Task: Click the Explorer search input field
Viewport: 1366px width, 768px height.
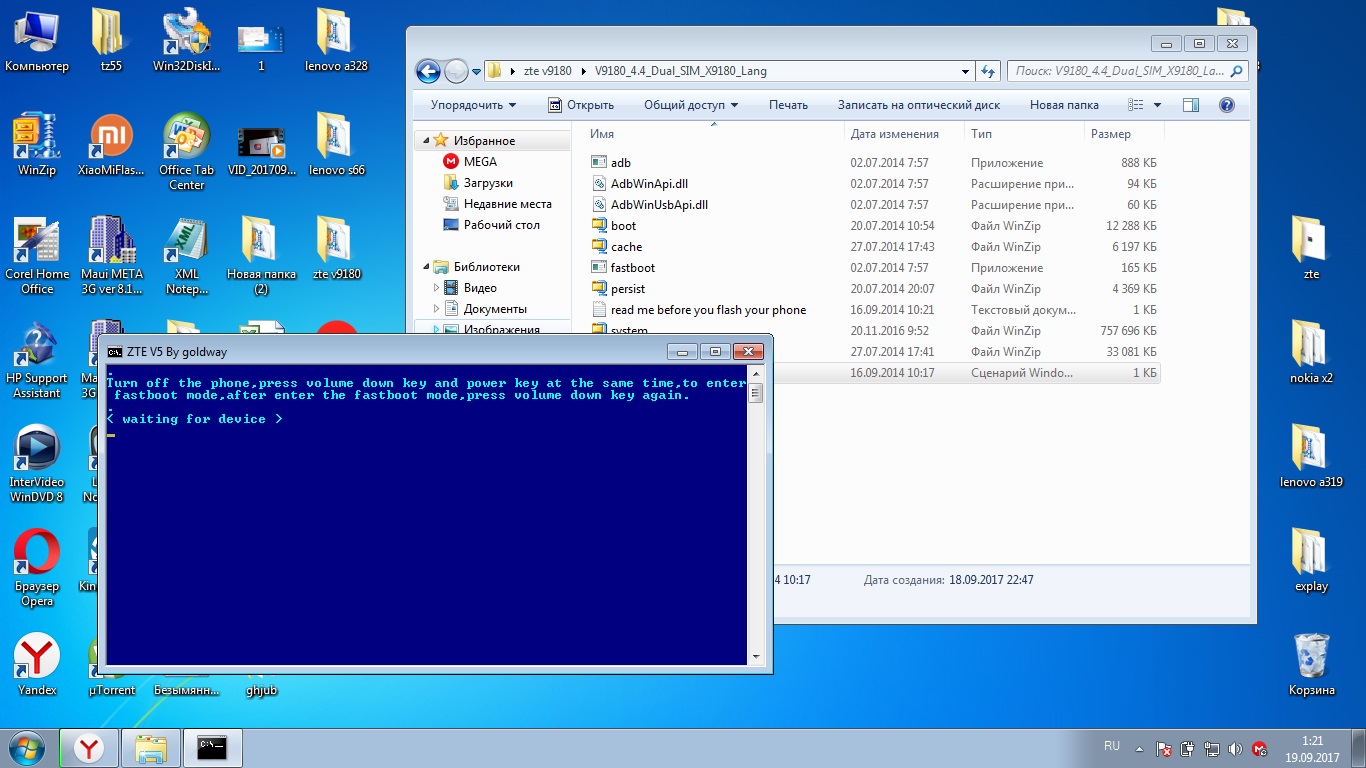Action: pos(1118,71)
